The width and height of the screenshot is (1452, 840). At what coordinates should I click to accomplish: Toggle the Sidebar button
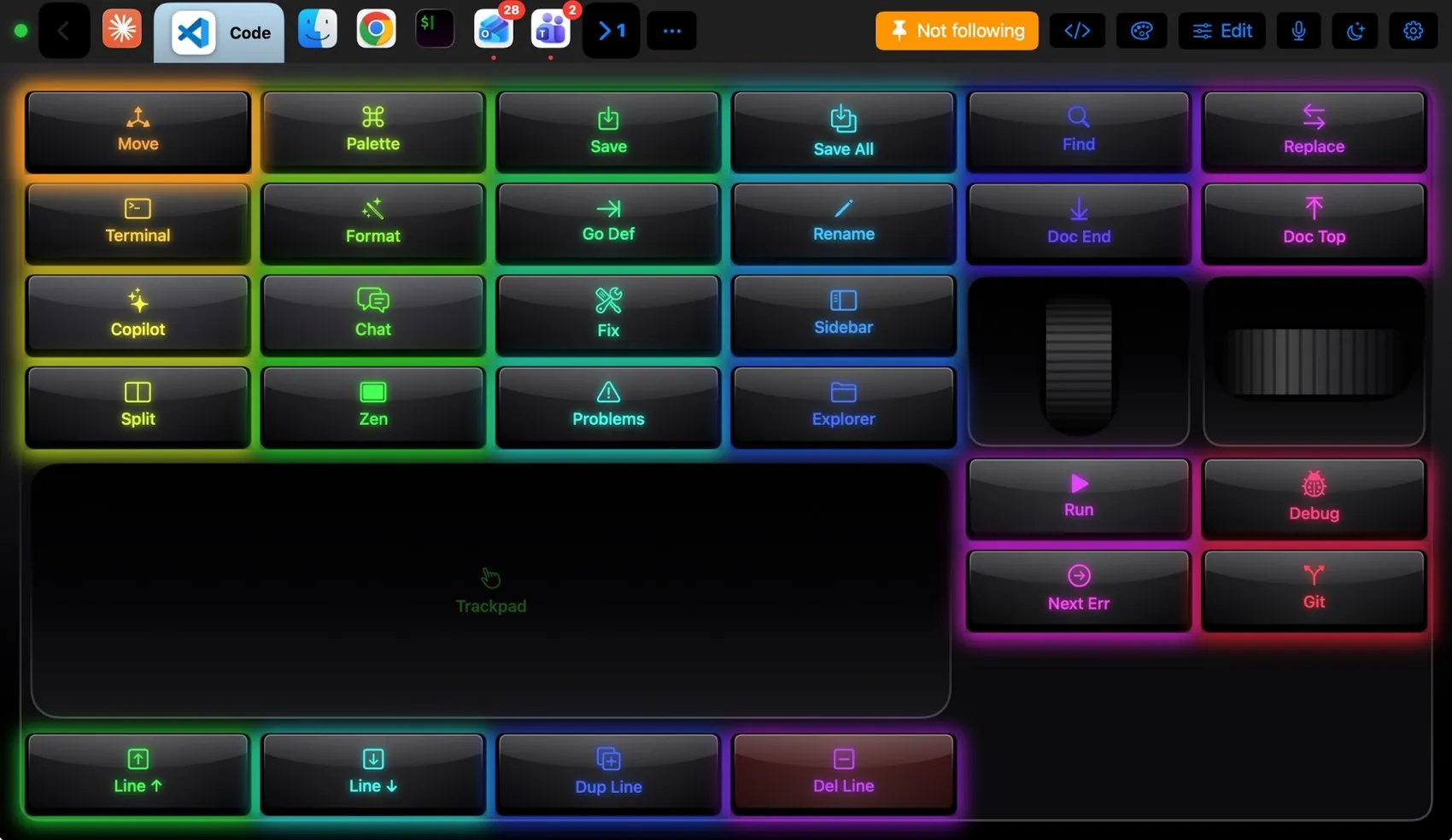[x=844, y=315]
